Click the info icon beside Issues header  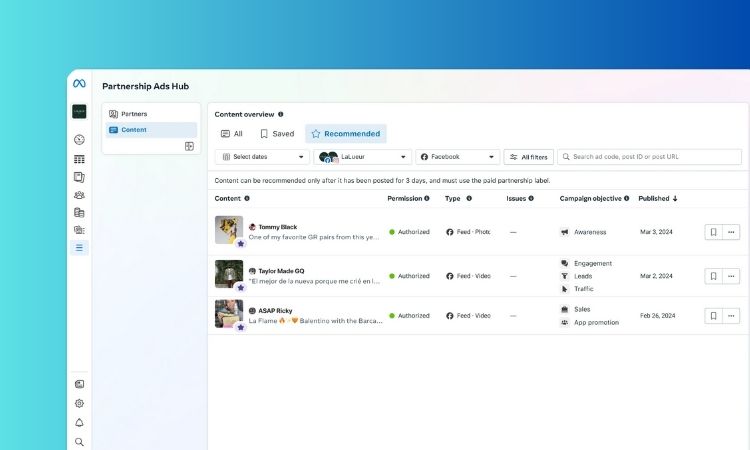pos(531,198)
